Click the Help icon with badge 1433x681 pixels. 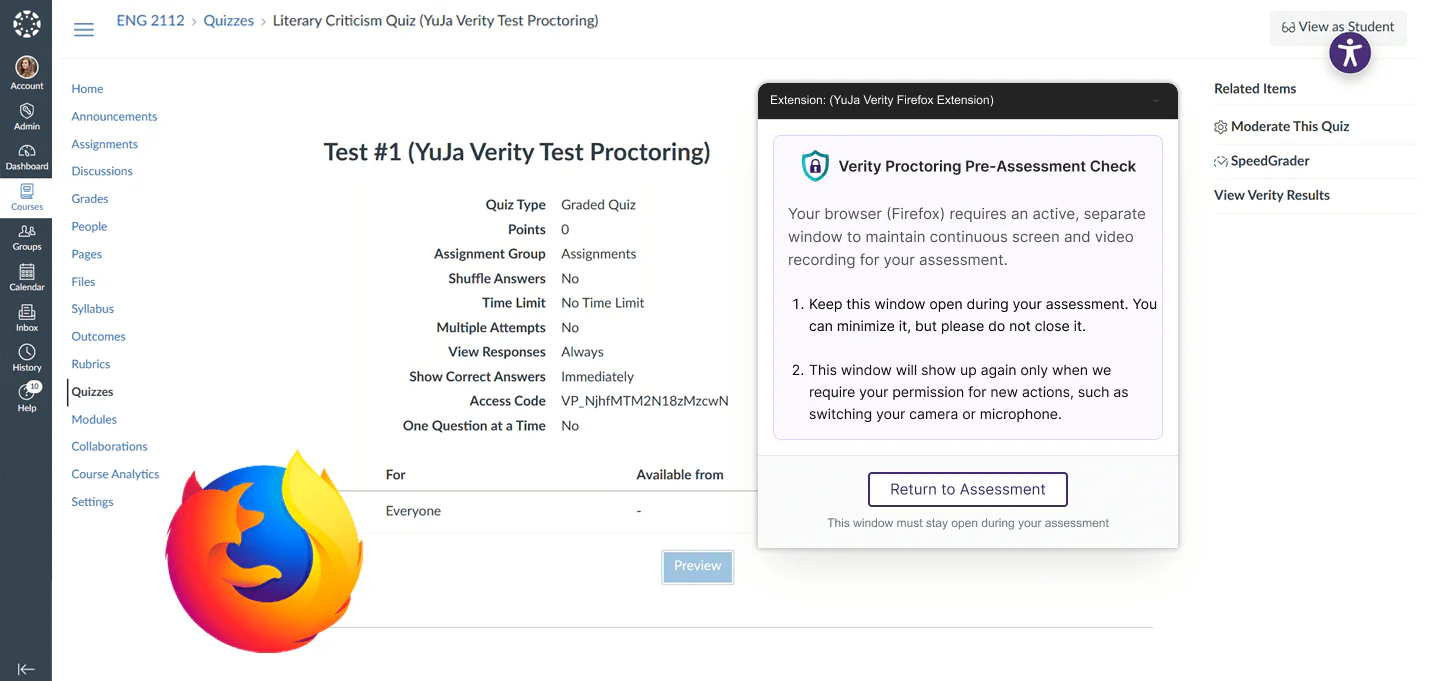coord(27,393)
